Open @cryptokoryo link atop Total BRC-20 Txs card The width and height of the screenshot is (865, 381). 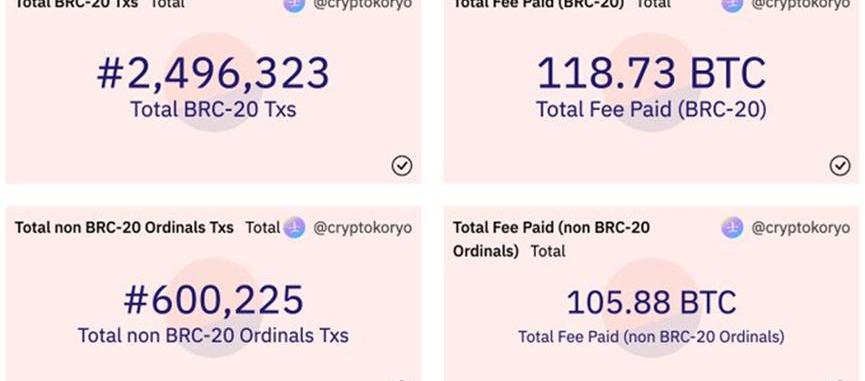coord(362,4)
